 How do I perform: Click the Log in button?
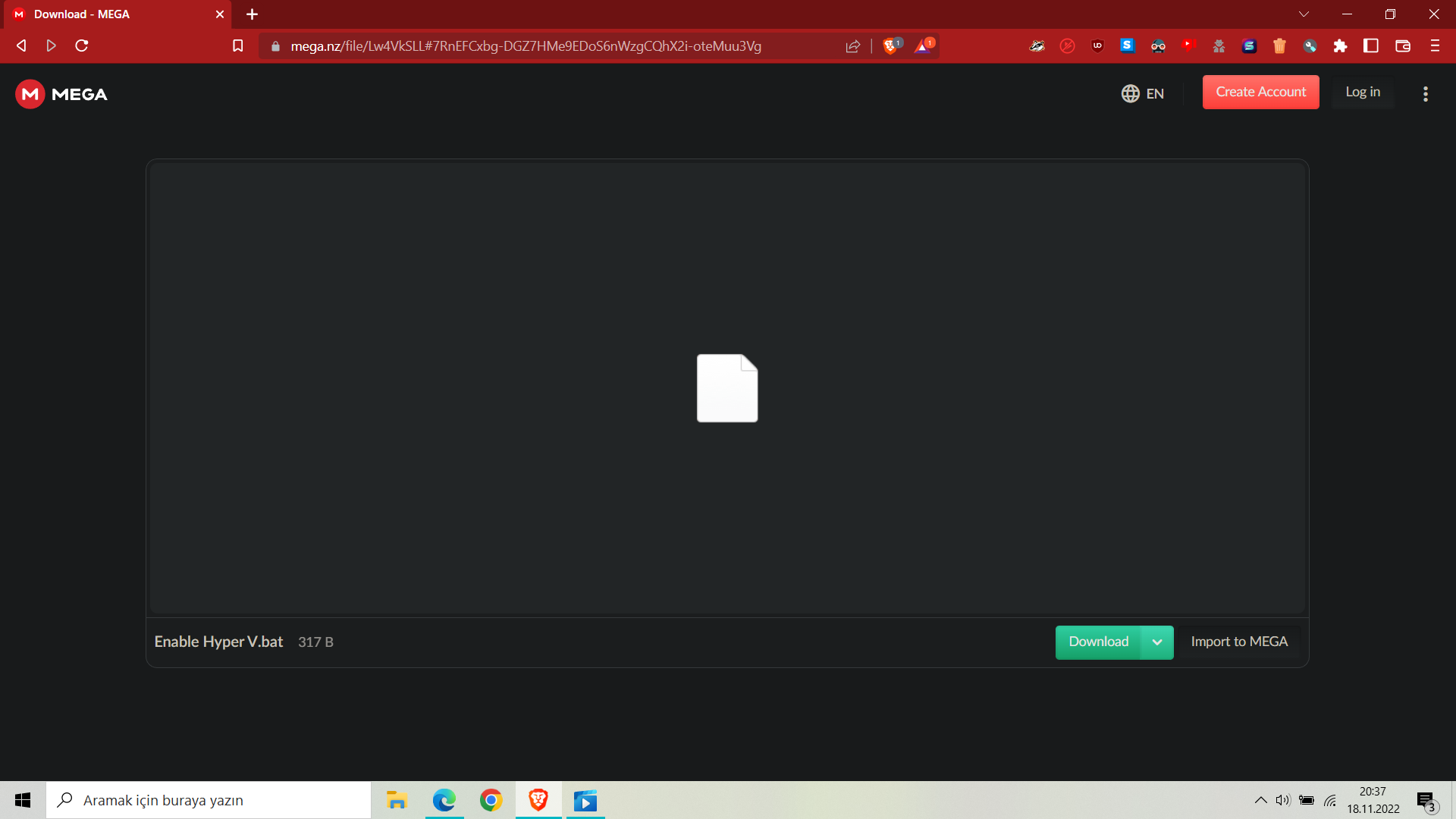click(x=1363, y=92)
